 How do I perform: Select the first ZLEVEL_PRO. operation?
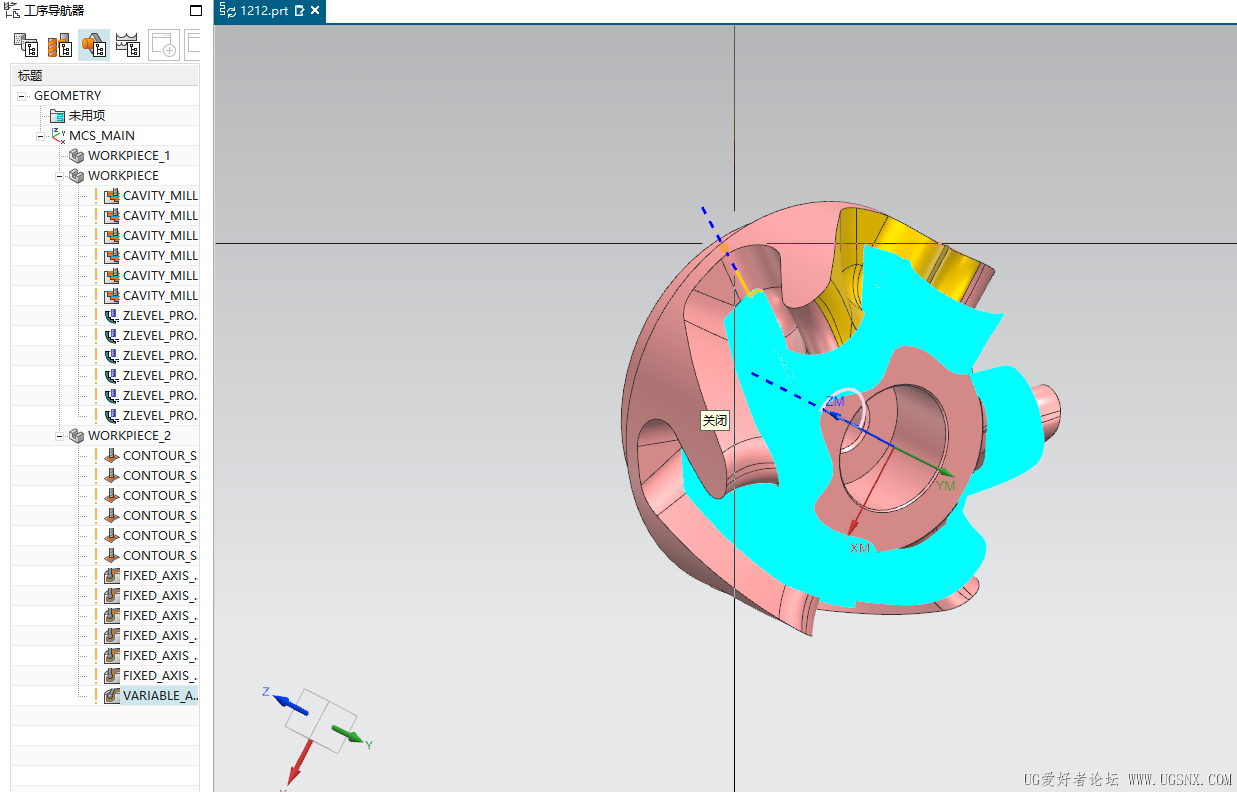(160, 316)
